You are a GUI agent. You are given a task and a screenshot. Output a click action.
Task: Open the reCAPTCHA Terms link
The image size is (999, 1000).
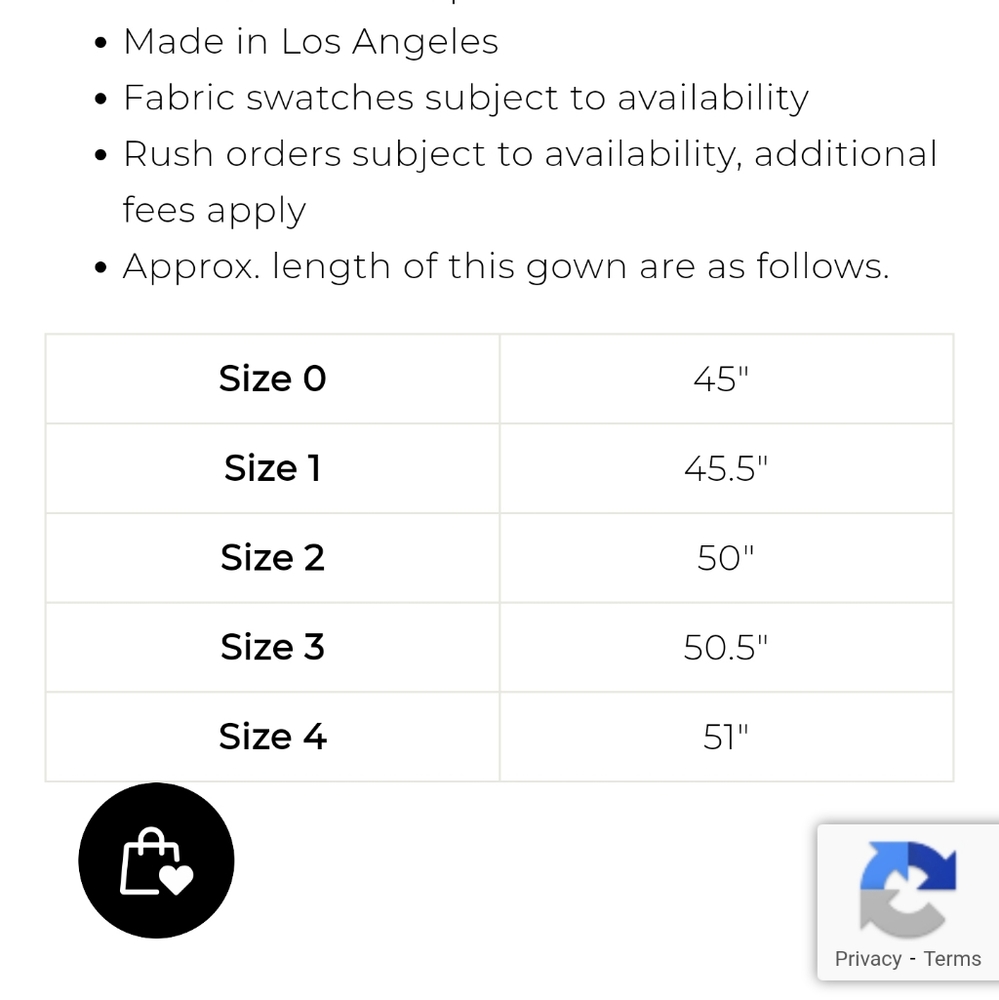coord(952,959)
